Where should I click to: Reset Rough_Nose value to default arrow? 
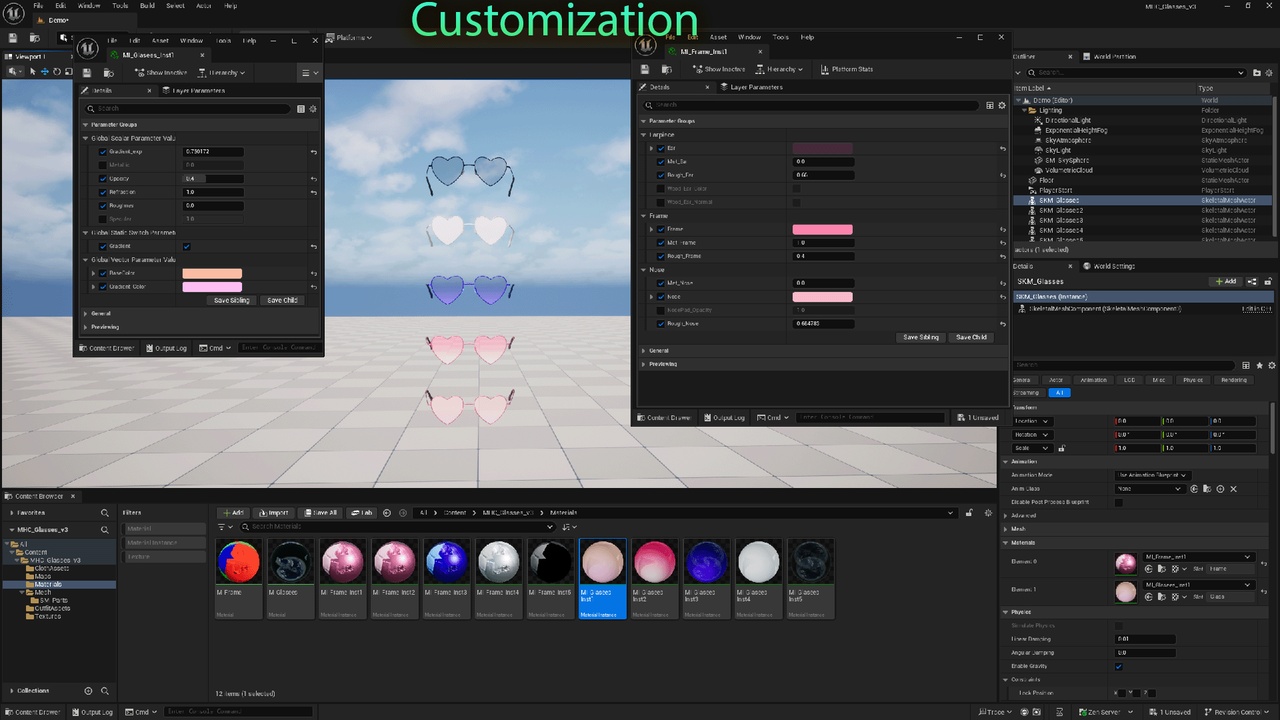point(1002,324)
